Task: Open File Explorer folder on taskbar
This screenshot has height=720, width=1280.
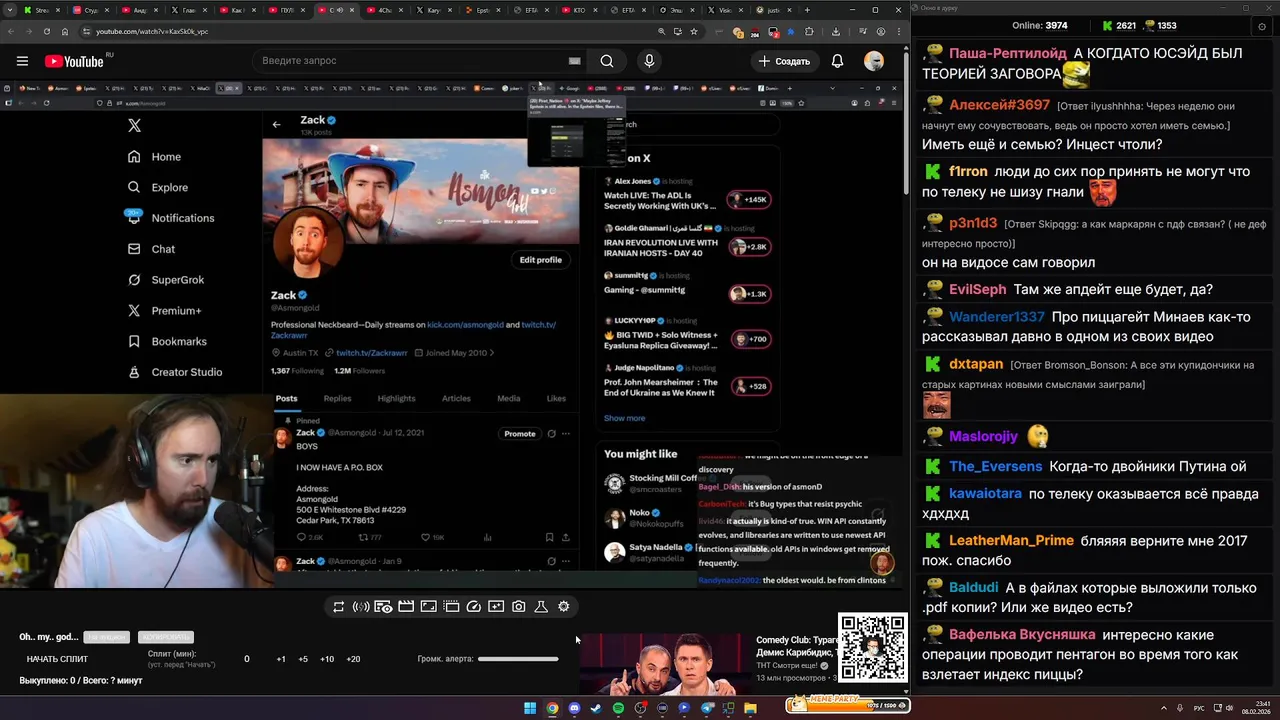Action: click(750, 709)
